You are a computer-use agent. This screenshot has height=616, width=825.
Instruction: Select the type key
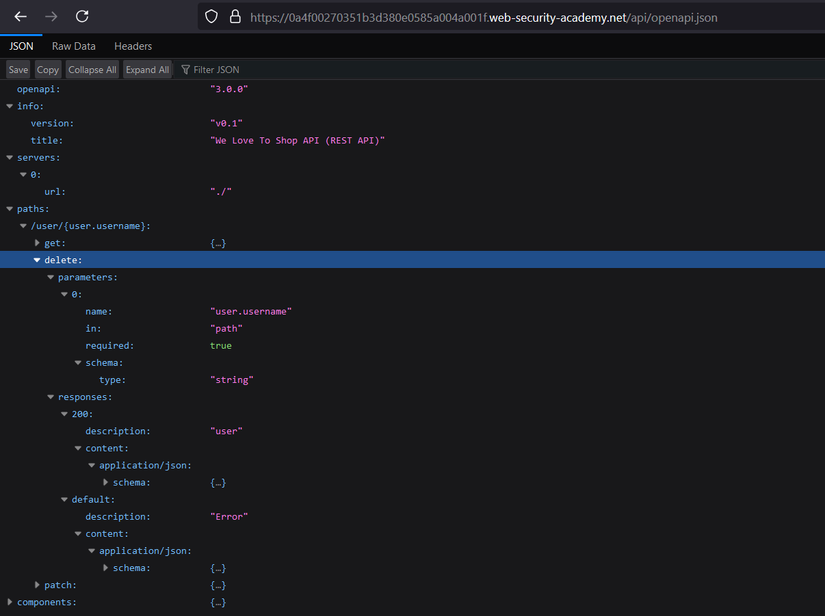(x=112, y=380)
